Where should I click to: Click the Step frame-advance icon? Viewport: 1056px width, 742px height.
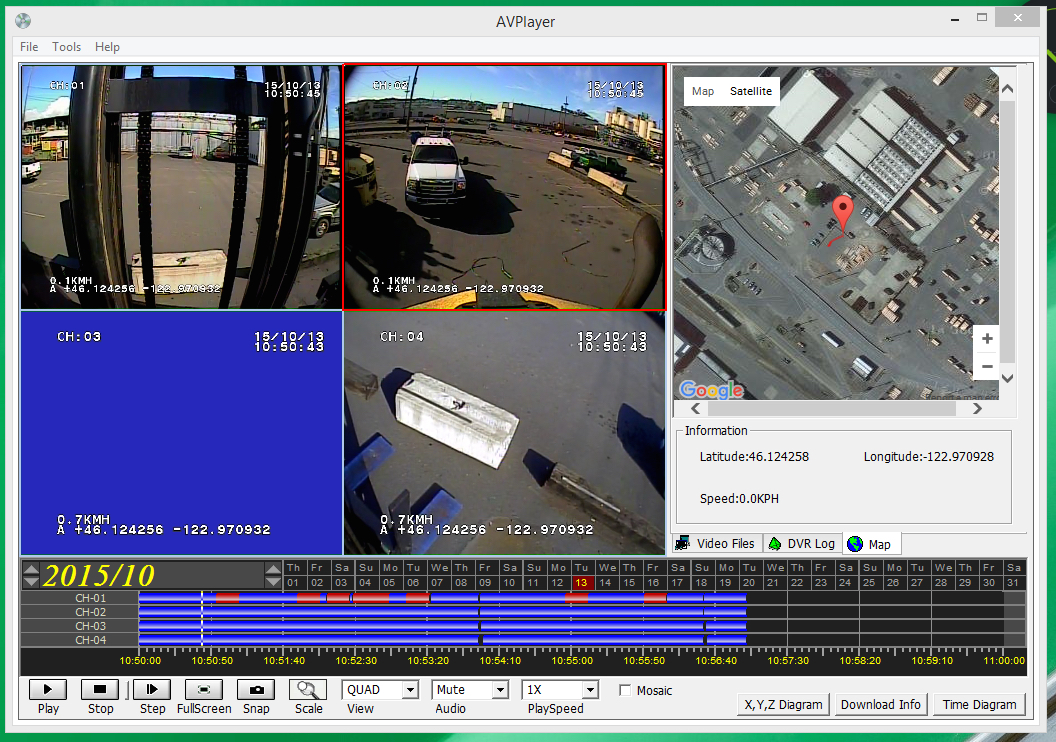point(152,689)
